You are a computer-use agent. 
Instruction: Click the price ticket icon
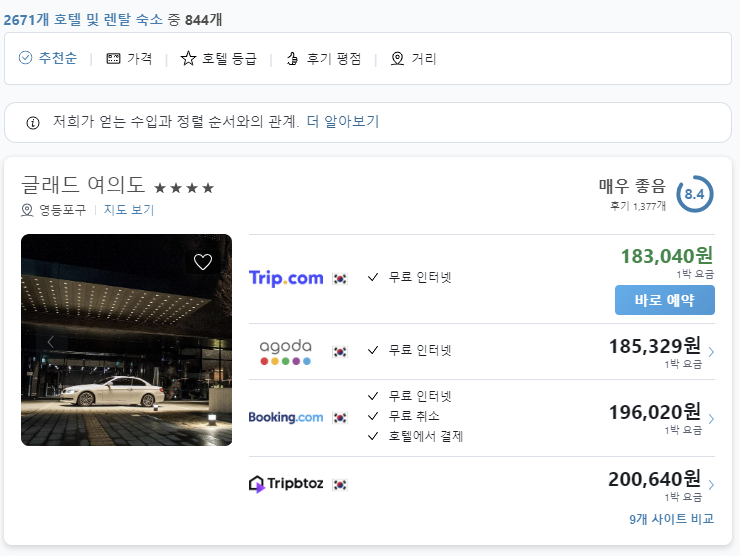(x=113, y=59)
